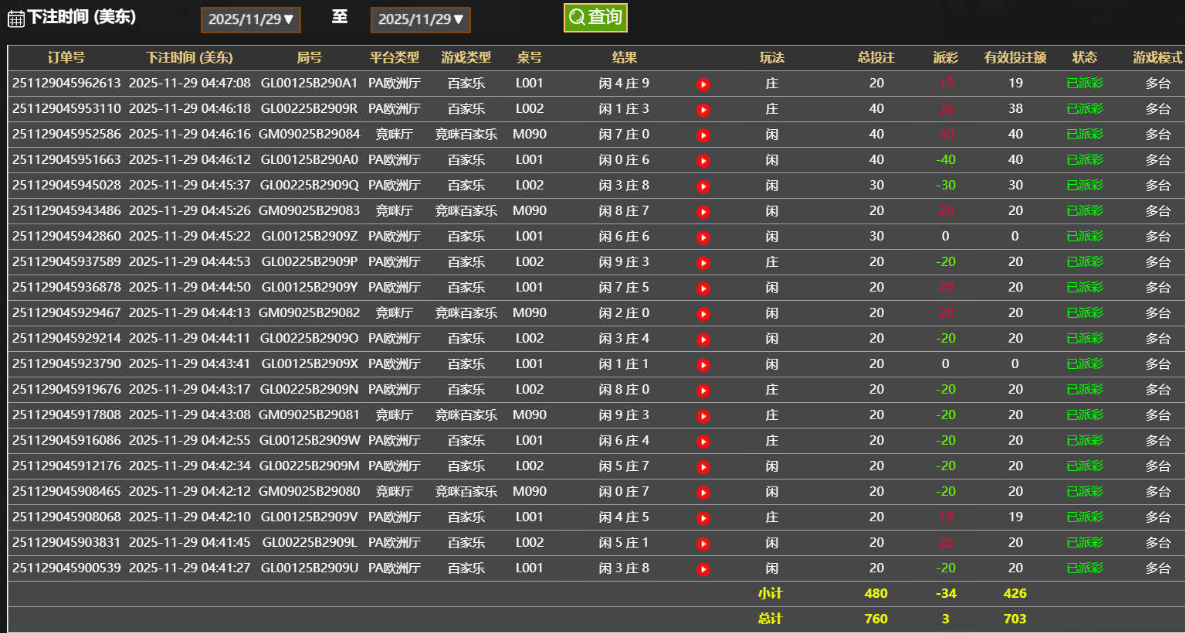Play video for 竞咪百家乐 round GM09025B29083
Image resolution: width=1185 pixels, height=633 pixels.
tap(703, 210)
